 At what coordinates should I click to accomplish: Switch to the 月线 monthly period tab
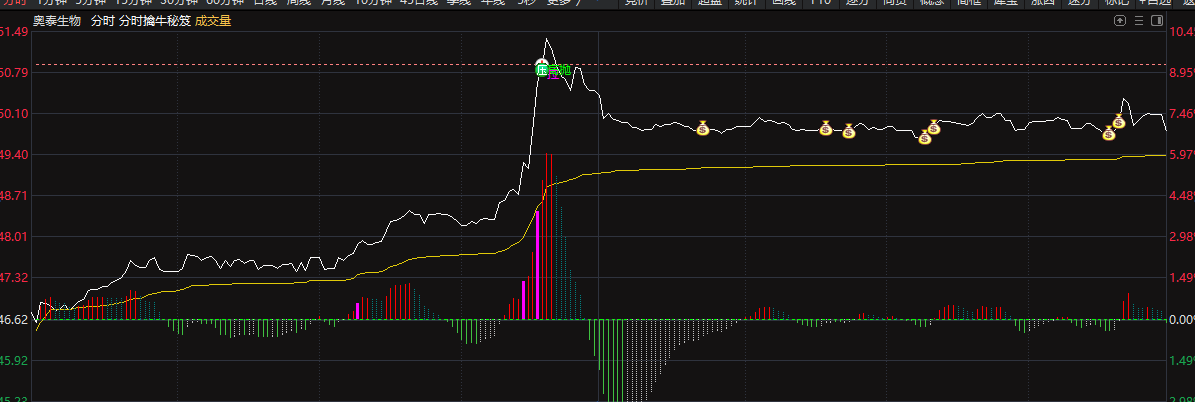pos(332,2)
